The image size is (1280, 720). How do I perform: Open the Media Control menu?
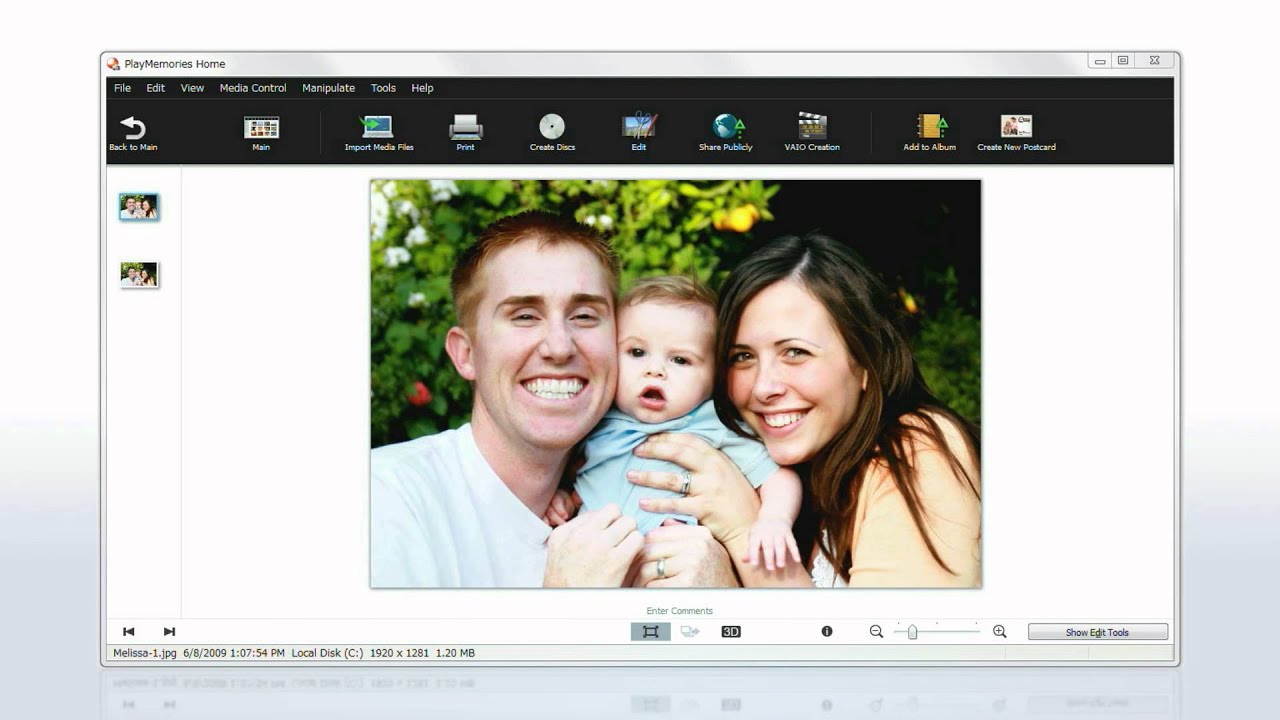[253, 88]
